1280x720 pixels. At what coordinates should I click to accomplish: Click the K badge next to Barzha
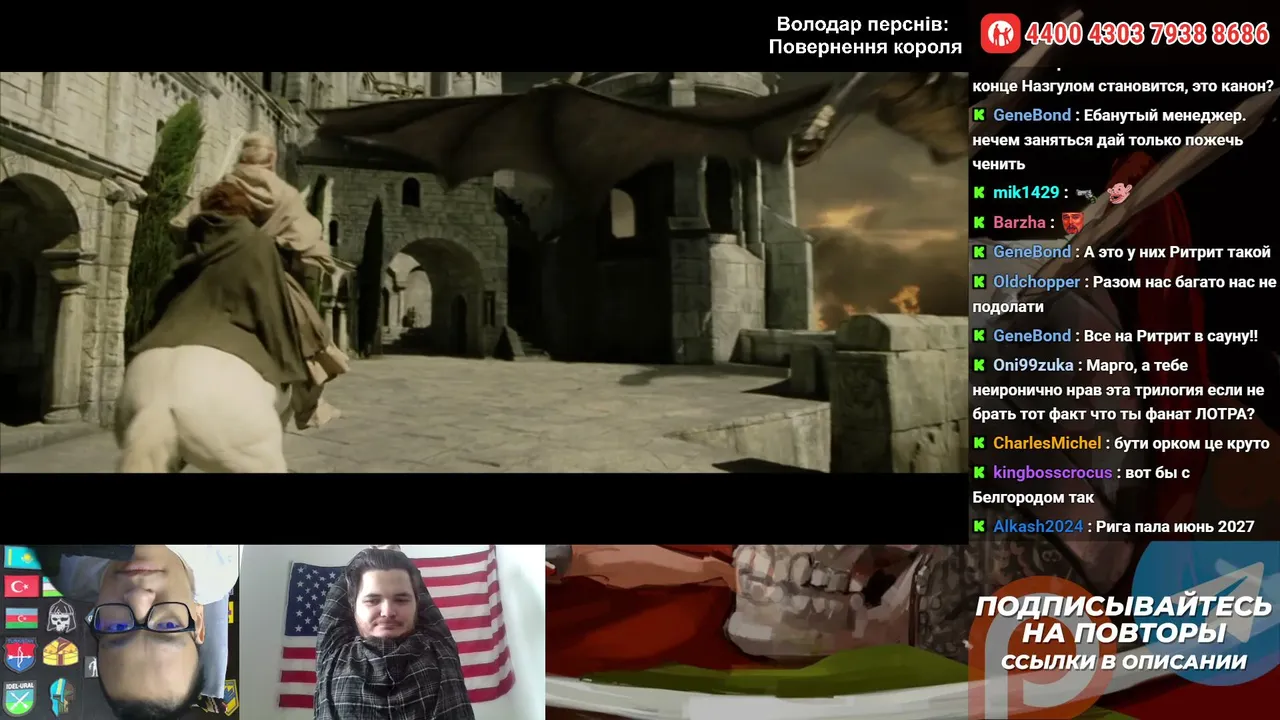(979, 222)
